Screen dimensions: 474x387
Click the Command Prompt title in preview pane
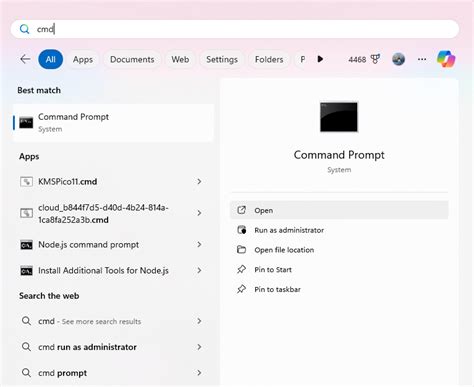tap(339, 155)
